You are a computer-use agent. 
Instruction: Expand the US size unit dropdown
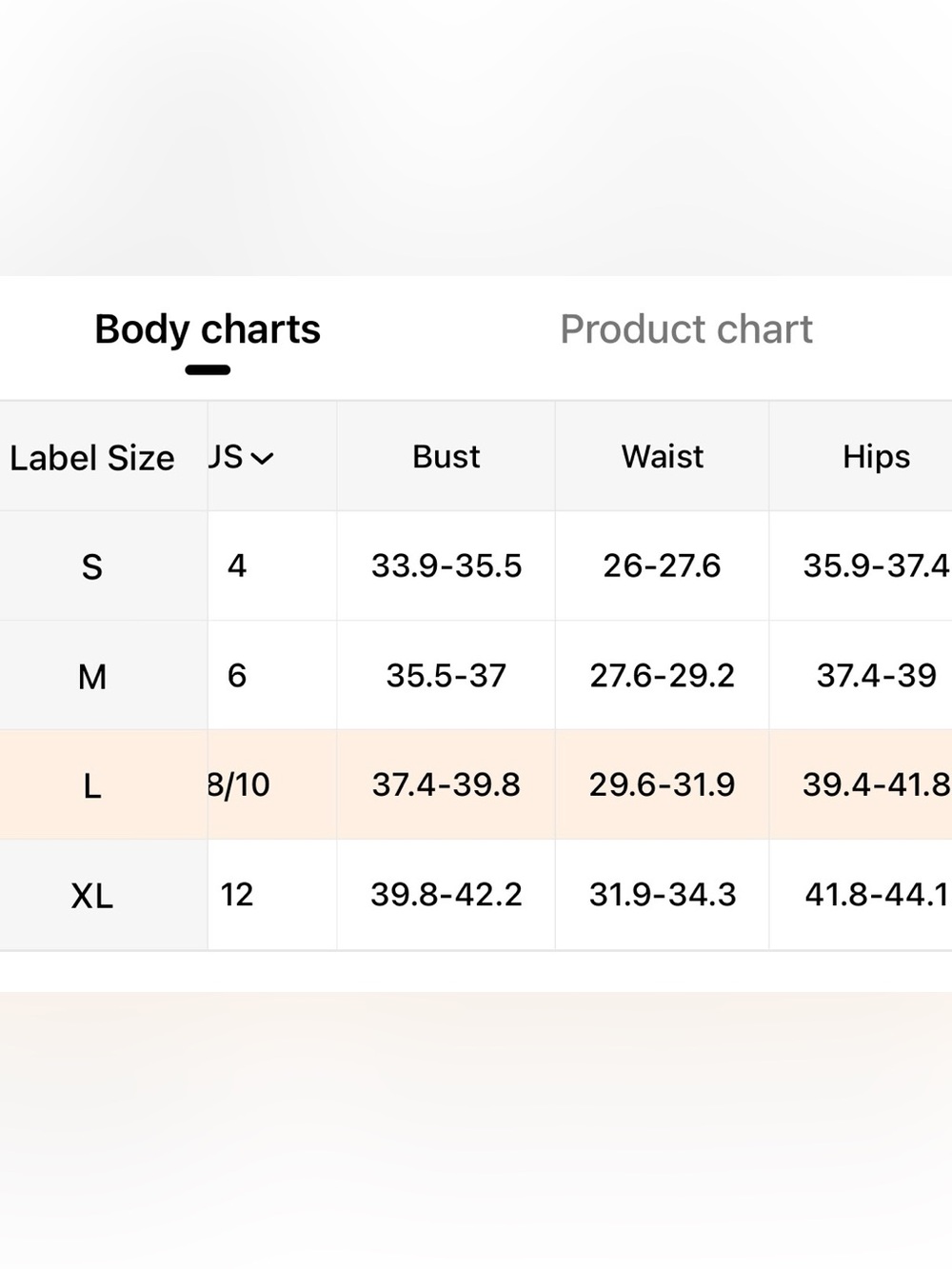(x=241, y=457)
